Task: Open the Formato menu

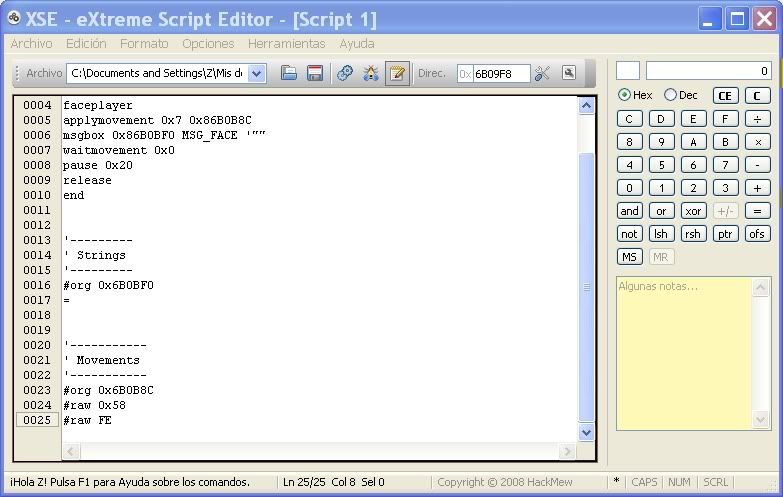Action: pos(144,44)
